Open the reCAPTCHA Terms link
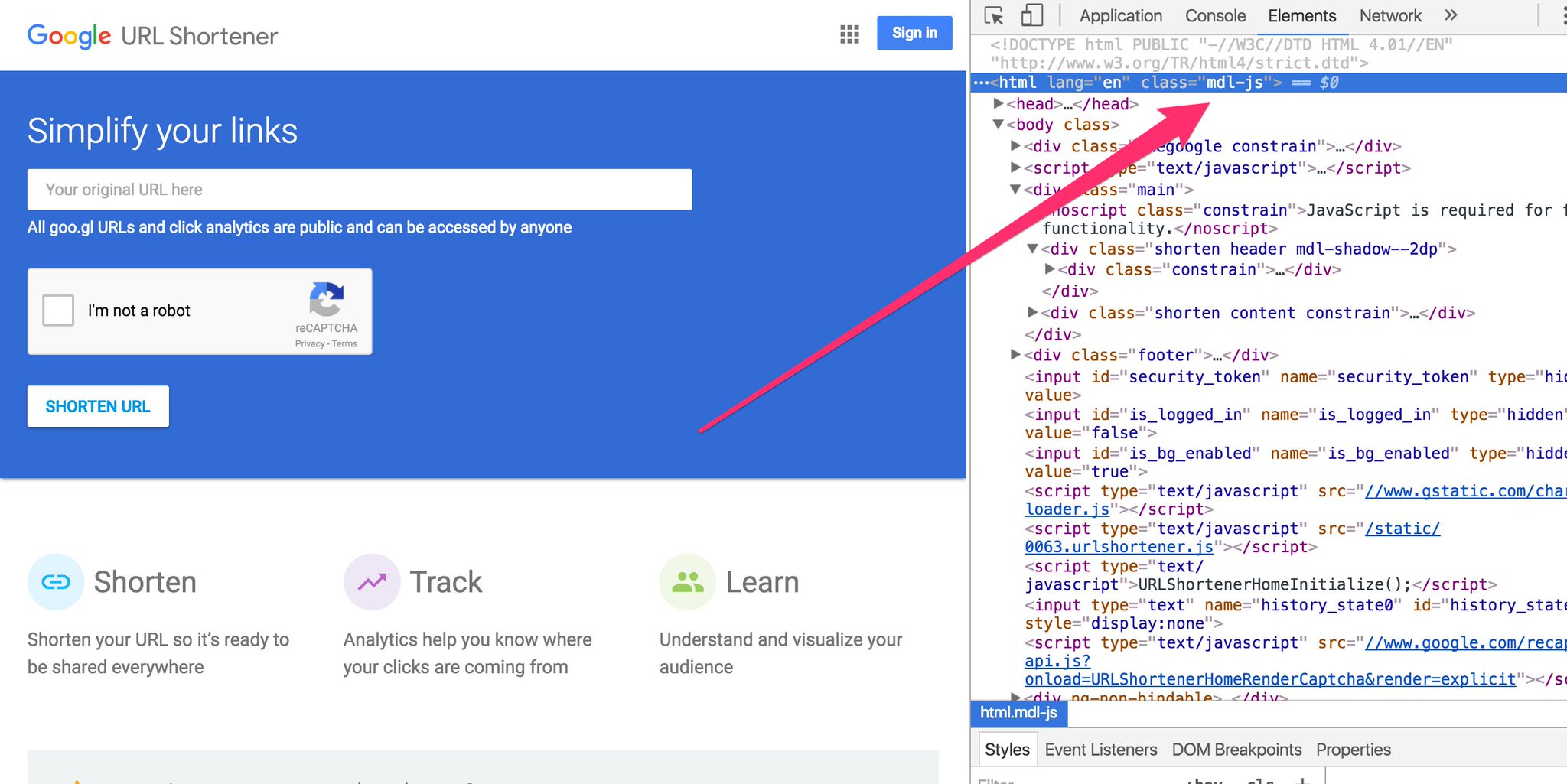 tap(344, 344)
